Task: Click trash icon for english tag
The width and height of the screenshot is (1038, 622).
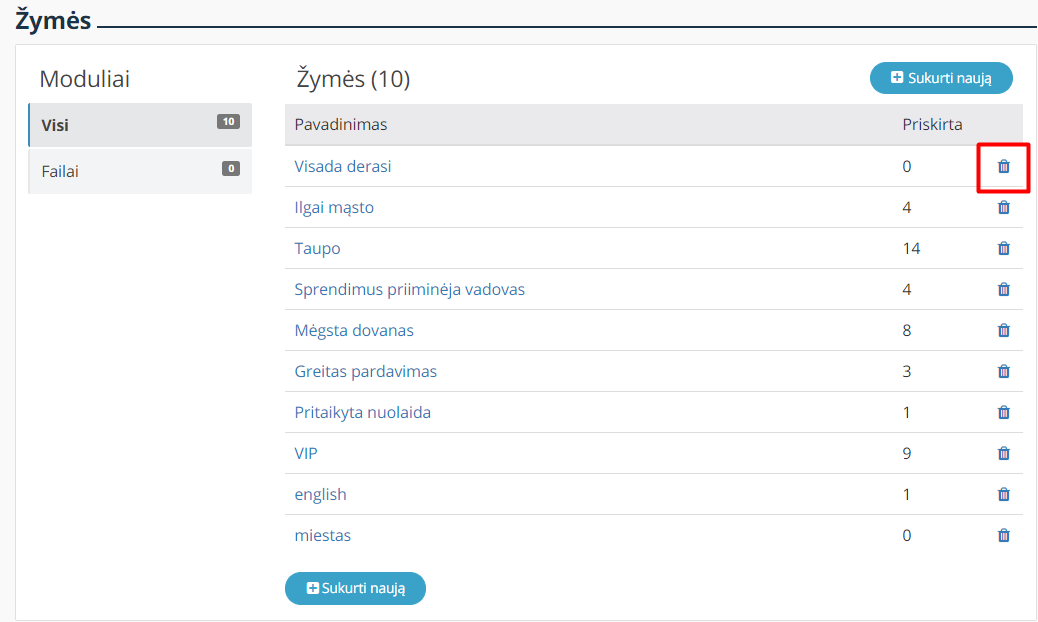Action: pos(1004,494)
